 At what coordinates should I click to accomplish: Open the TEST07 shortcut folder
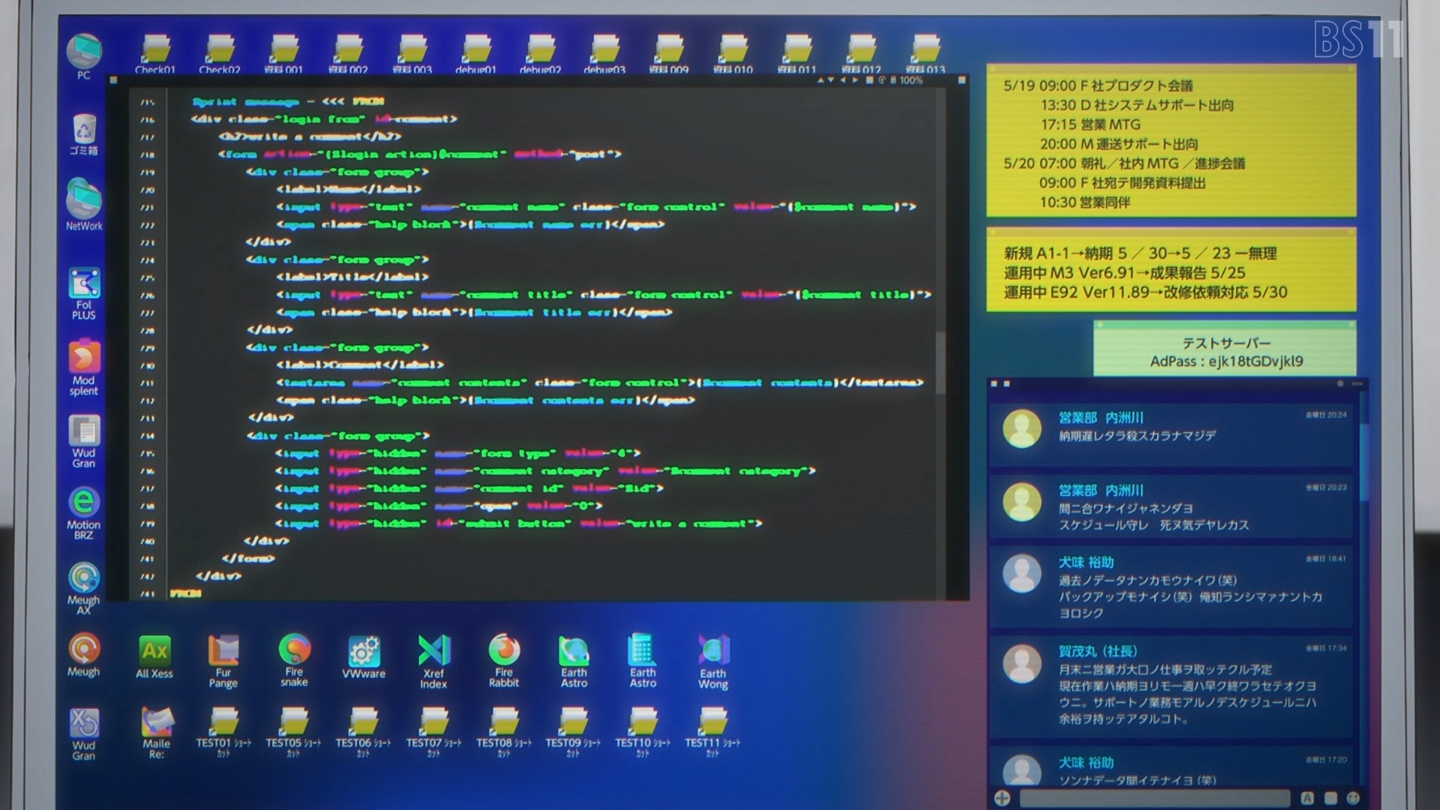[433, 732]
